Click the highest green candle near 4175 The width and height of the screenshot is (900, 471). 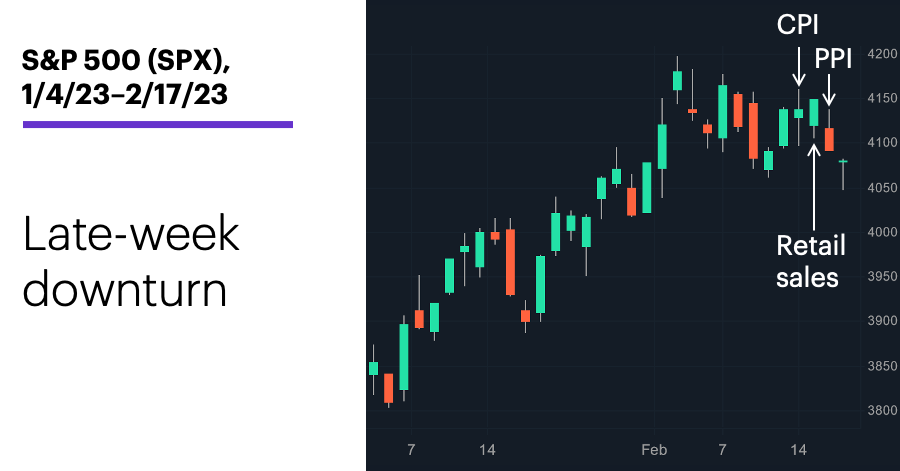677,80
